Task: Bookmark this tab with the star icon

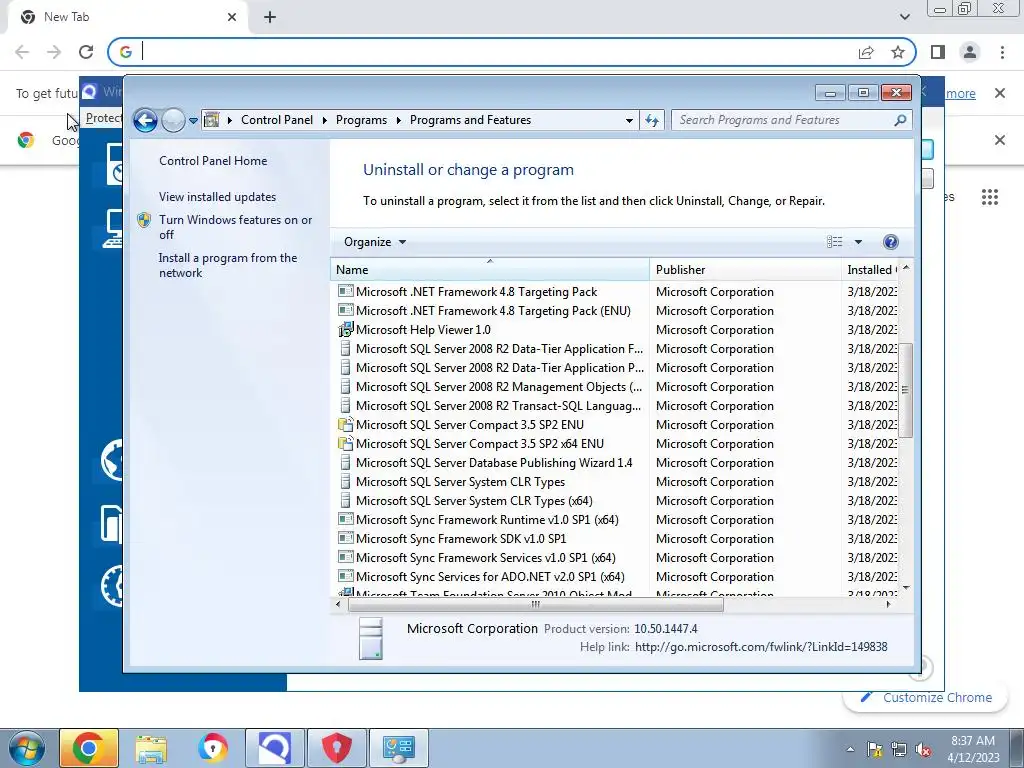Action: pos(898,52)
